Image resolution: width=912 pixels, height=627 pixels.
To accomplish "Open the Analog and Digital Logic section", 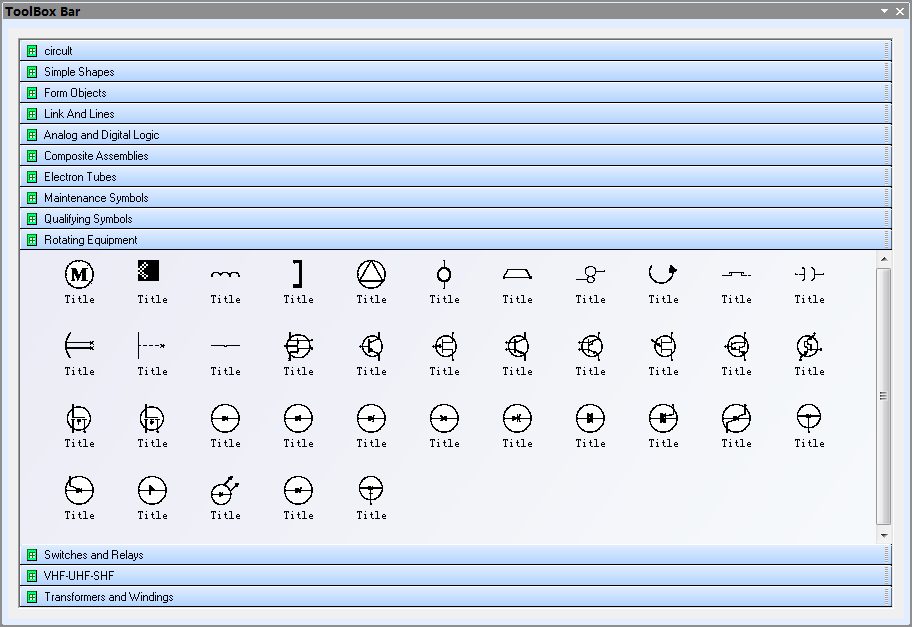I will [x=101, y=135].
